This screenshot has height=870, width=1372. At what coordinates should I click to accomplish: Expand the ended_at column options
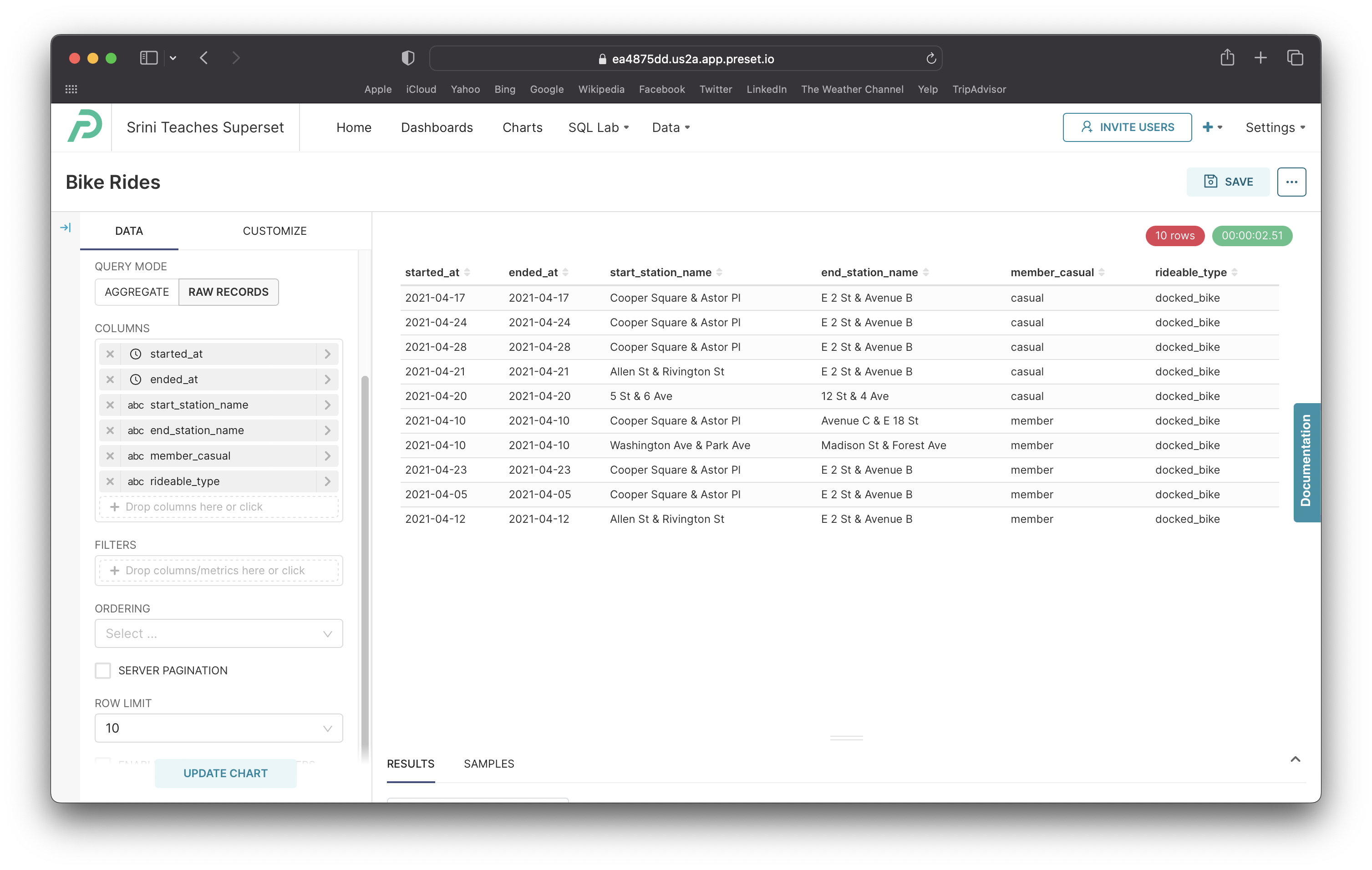click(x=328, y=379)
